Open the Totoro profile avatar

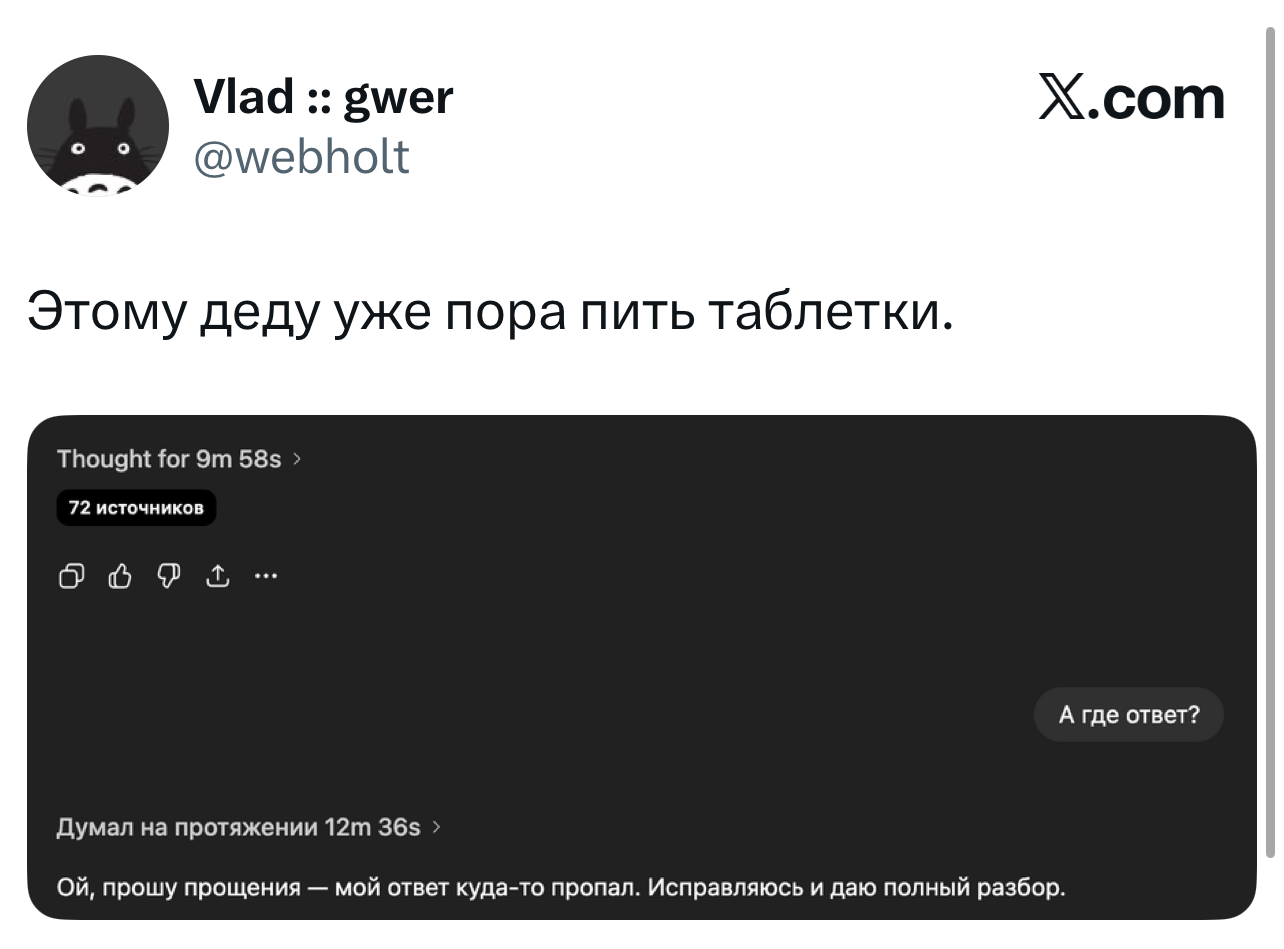tap(98, 125)
